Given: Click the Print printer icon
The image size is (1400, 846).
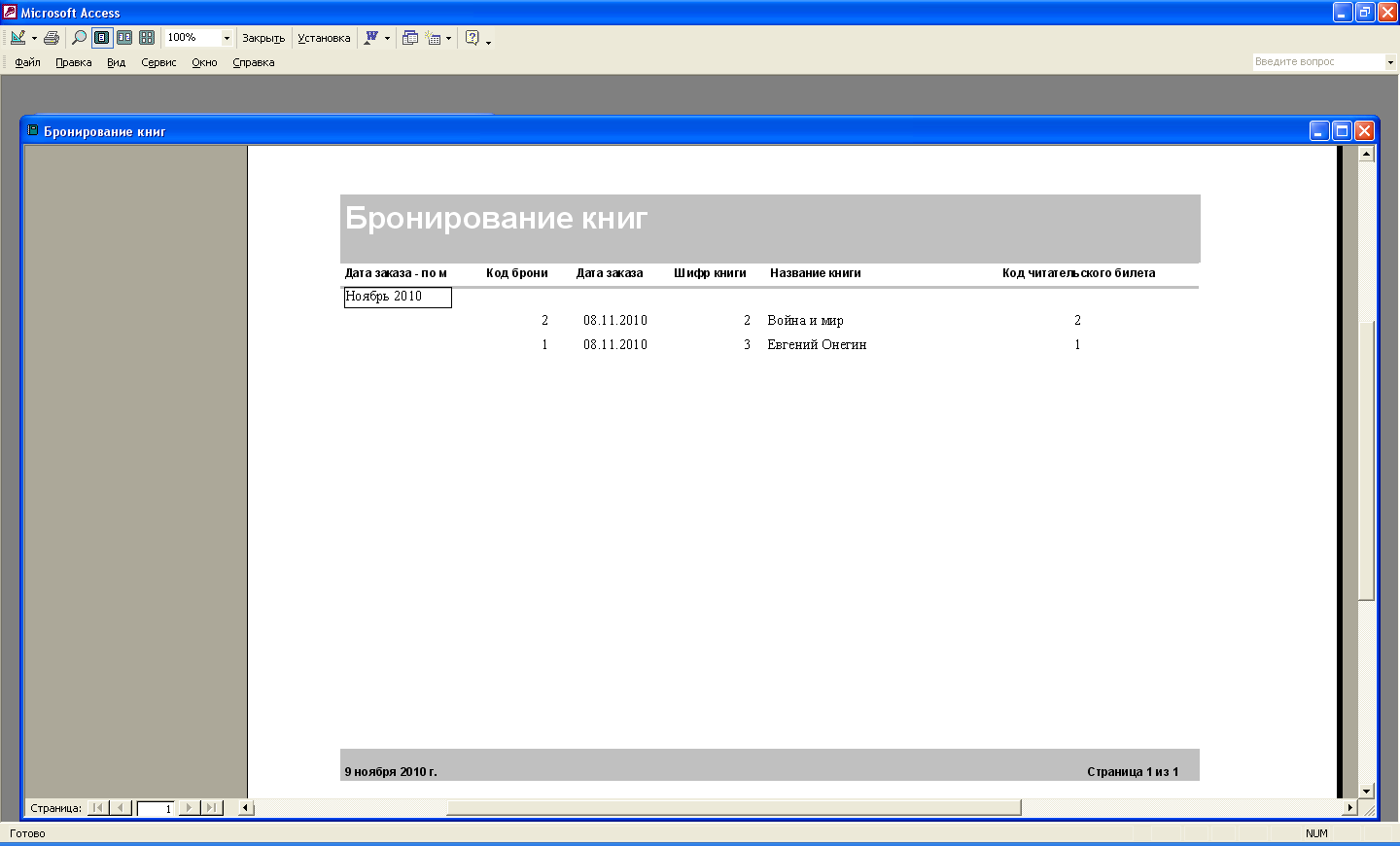Looking at the screenshot, I should tap(52, 38).
